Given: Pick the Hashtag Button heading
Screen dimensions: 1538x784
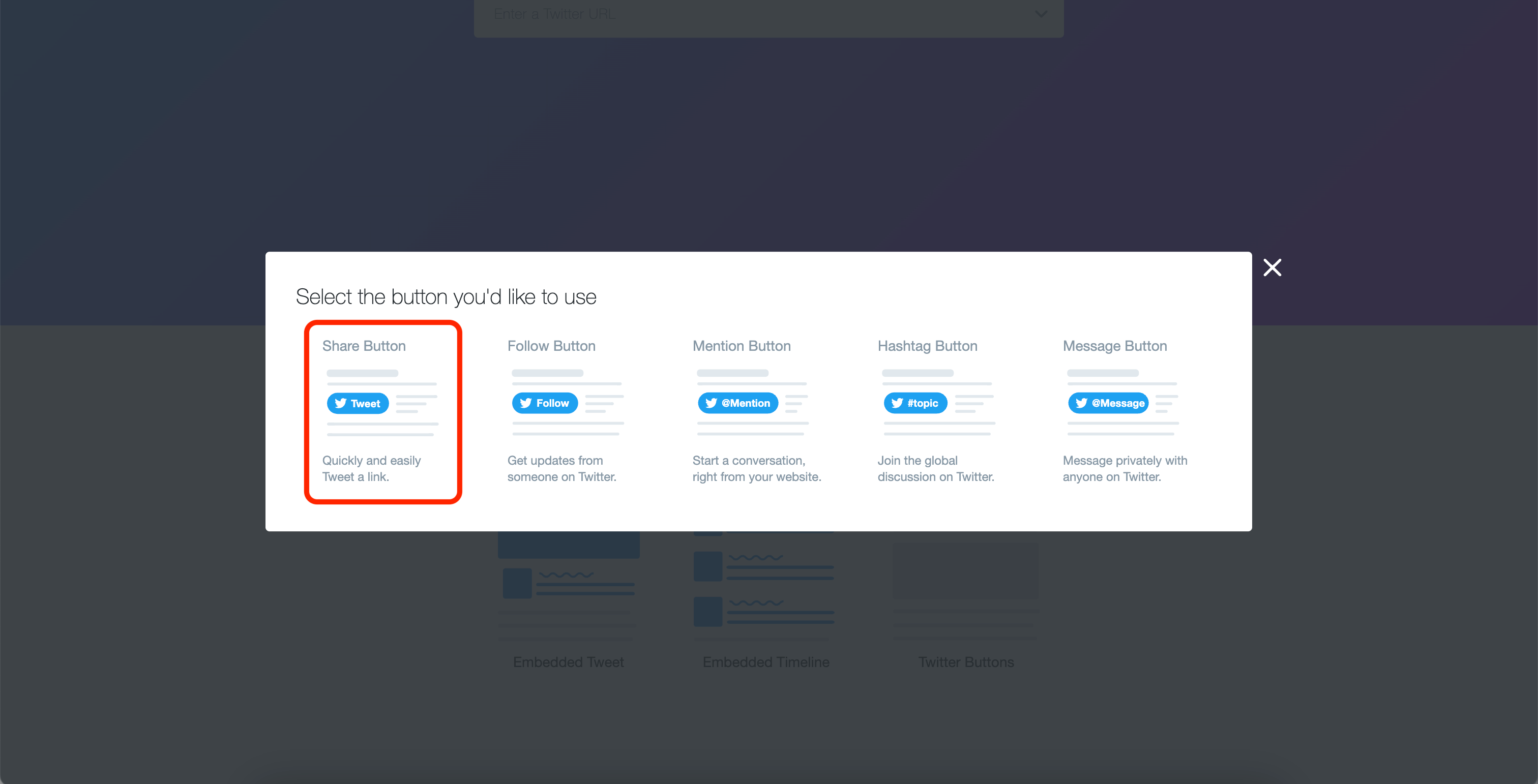Looking at the screenshot, I should (x=927, y=346).
